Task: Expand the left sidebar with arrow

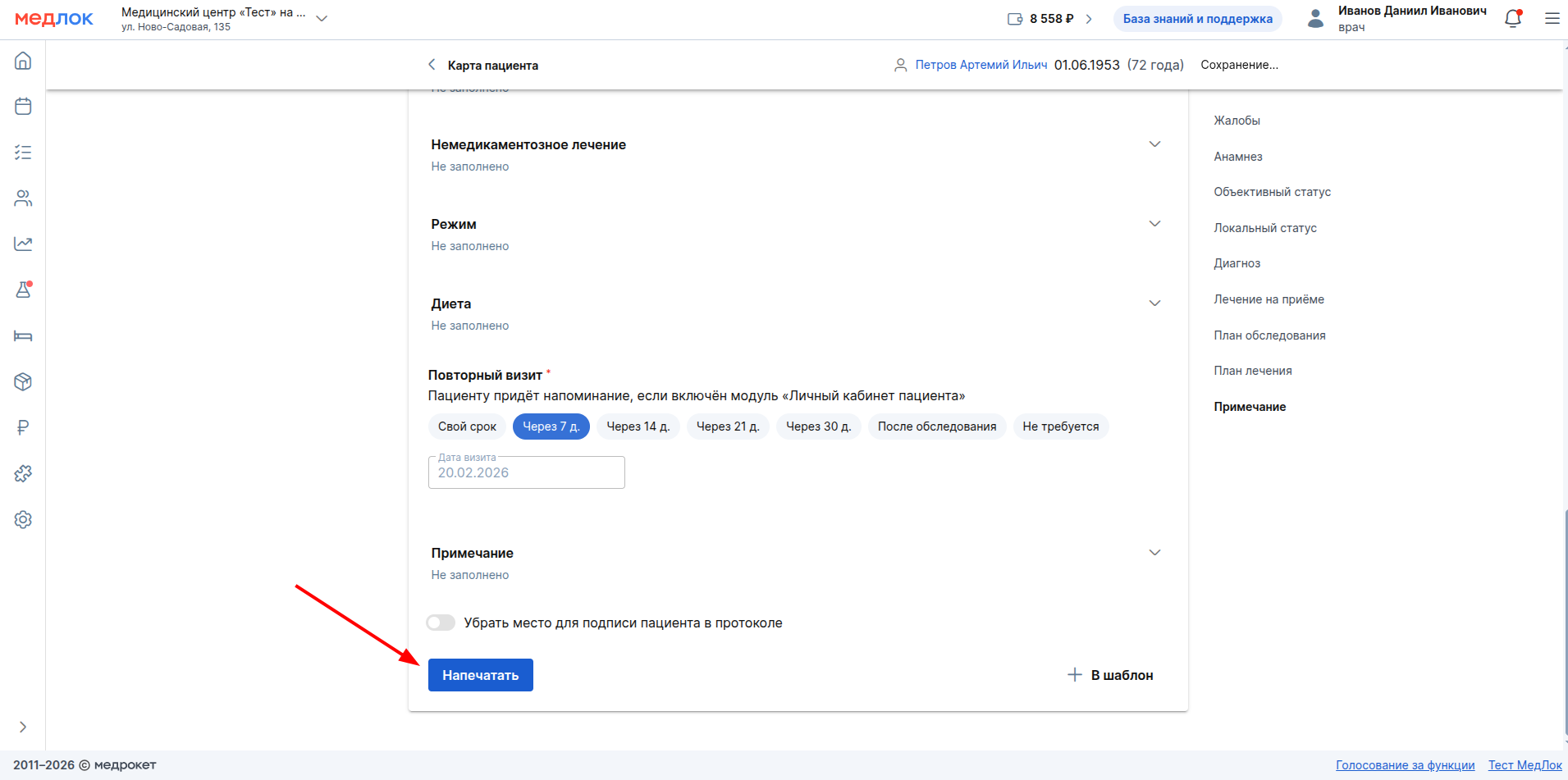Action: [x=23, y=727]
